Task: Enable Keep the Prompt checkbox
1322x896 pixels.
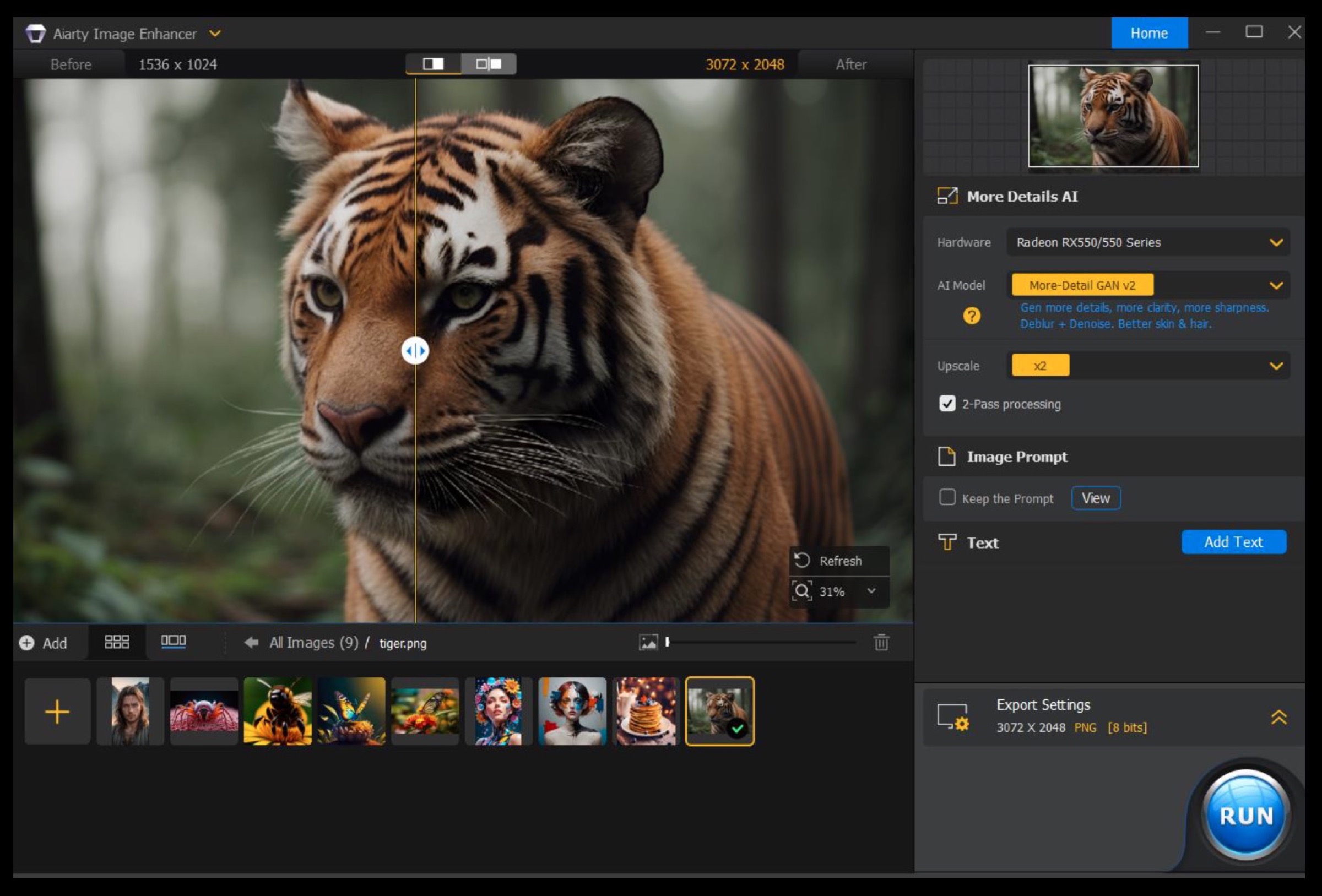Action: (947, 497)
